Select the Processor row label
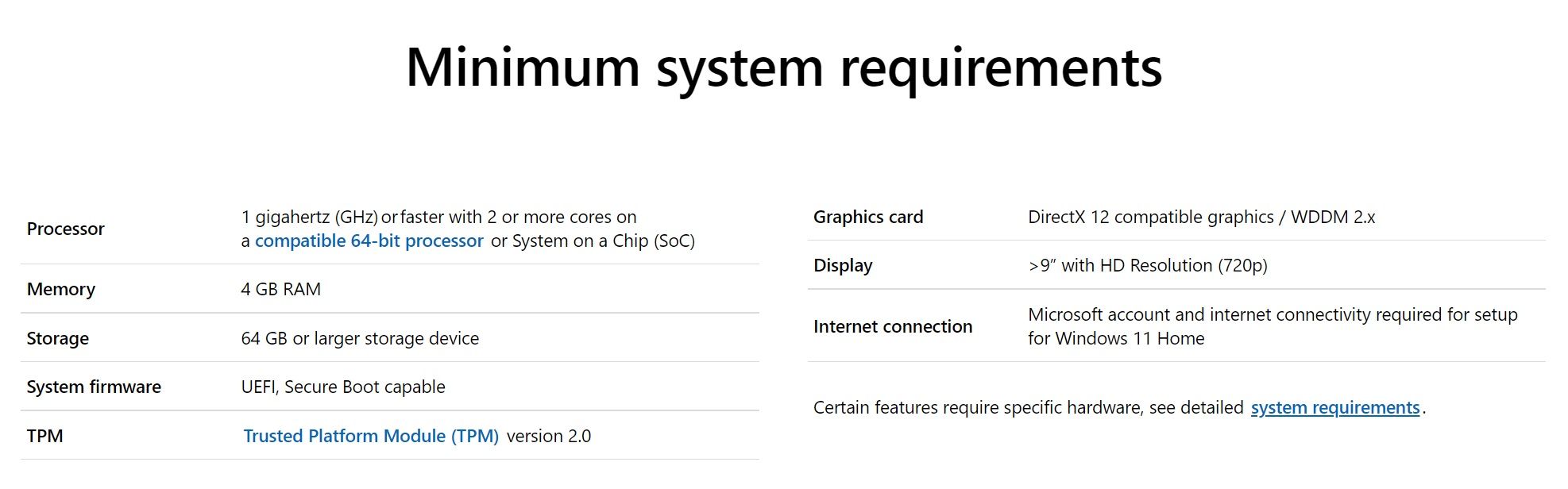 point(66,229)
